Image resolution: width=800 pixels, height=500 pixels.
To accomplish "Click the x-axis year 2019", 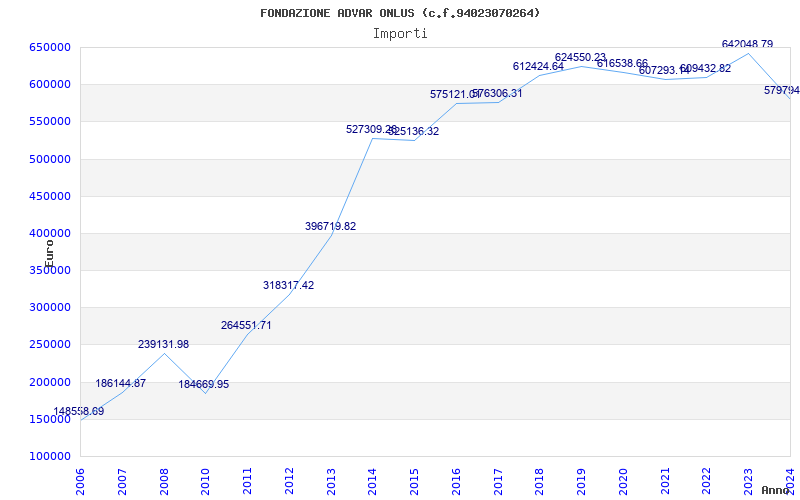I will [582, 481].
